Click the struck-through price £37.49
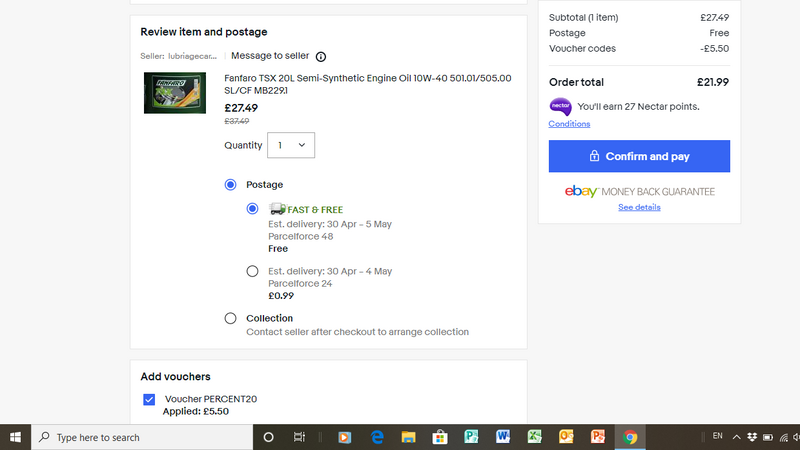This screenshot has height=450, width=800. point(237,121)
